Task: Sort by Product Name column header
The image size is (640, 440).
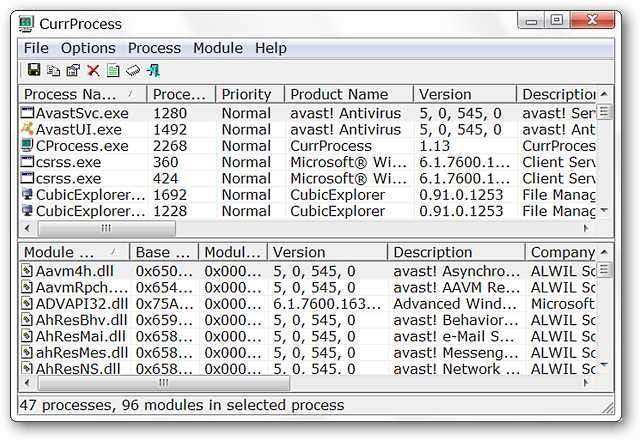Action: (x=338, y=94)
